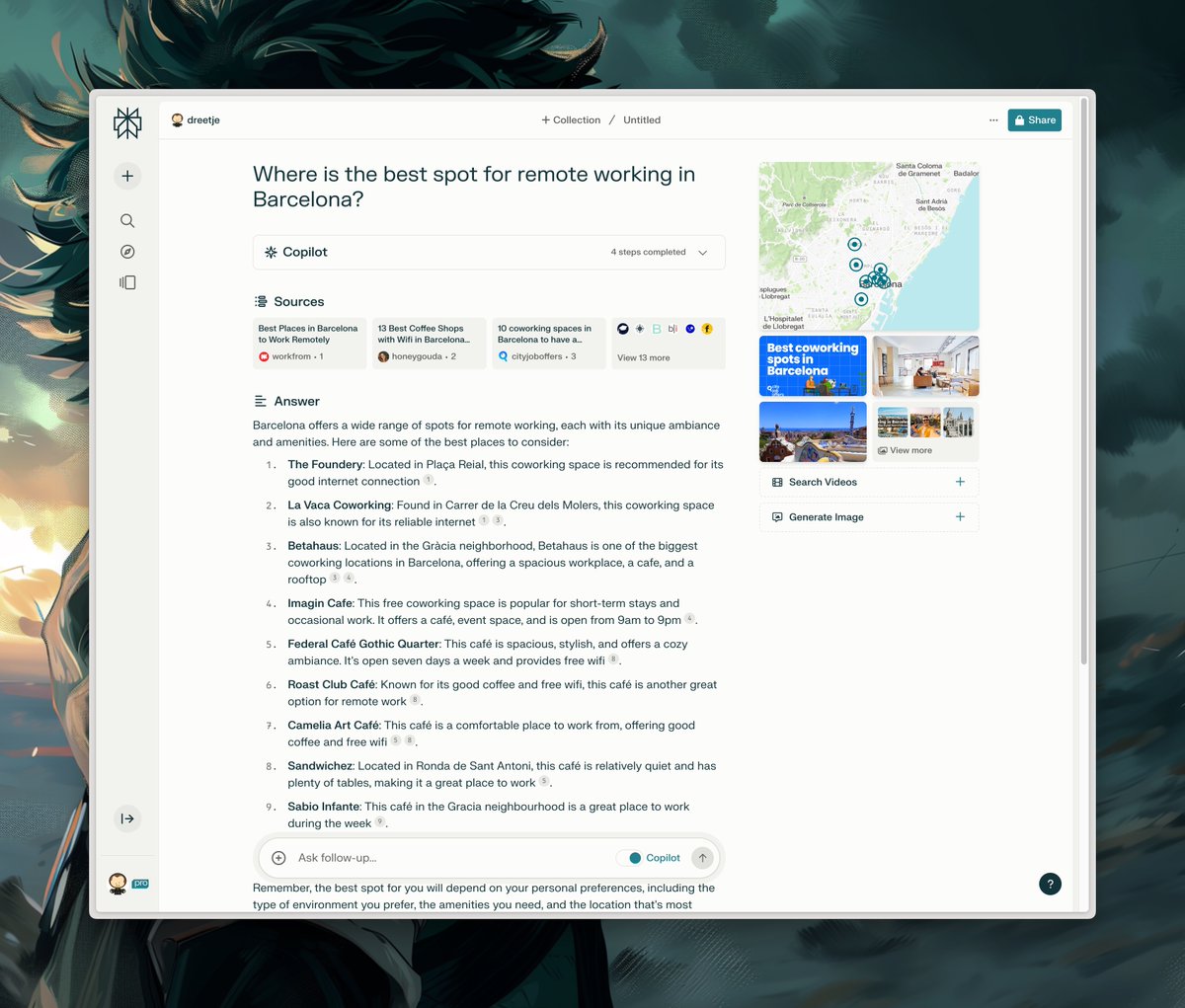Click the Search Videos film icon
The width and height of the screenshot is (1185, 1008).
(777, 482)
